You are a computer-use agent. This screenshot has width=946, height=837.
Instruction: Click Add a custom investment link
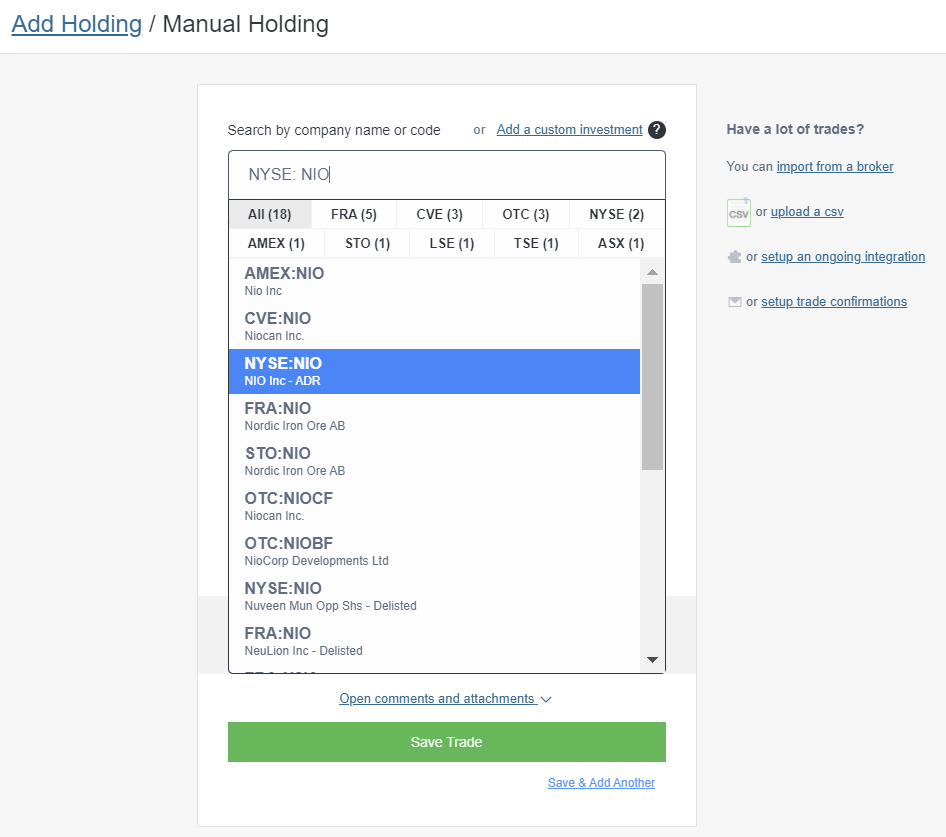[x=570, y=130]
